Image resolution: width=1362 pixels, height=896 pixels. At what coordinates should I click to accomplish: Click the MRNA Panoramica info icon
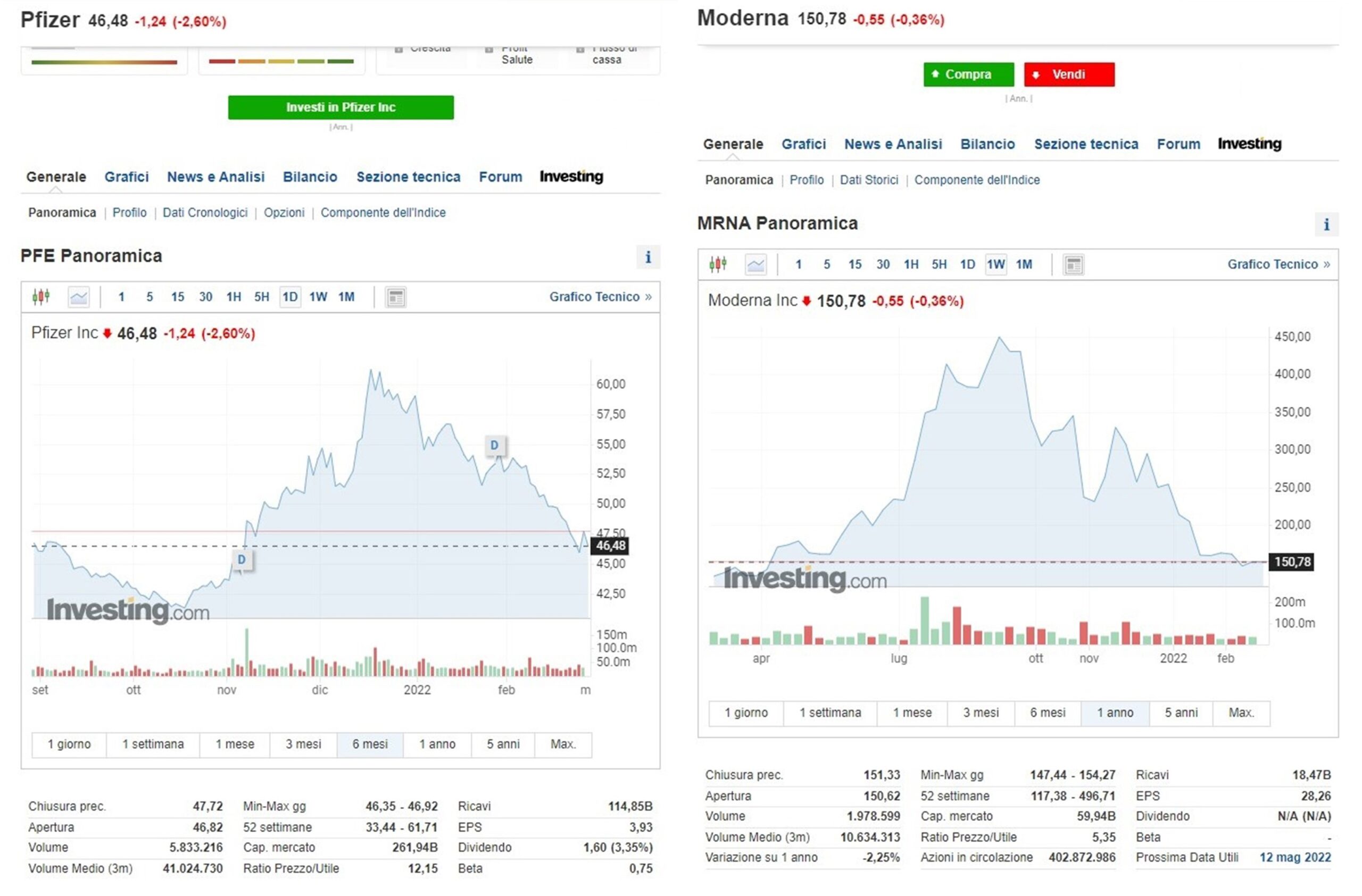pyautogui.click(x=1326, y=225)
